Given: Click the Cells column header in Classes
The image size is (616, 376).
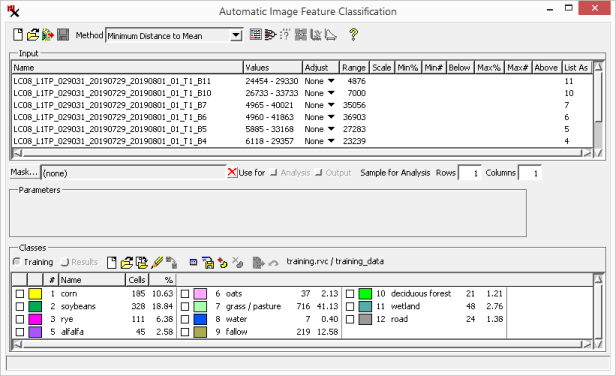Looking at the screenshot, I should pyautogui.click(x=137, y=280).
